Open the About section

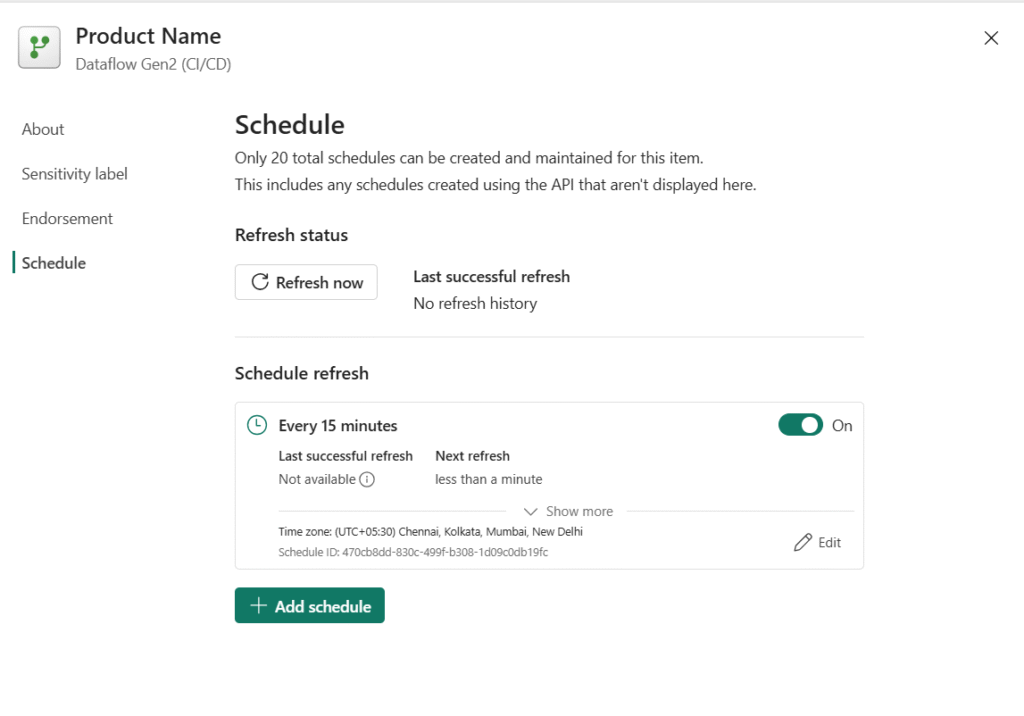[43, 129]
